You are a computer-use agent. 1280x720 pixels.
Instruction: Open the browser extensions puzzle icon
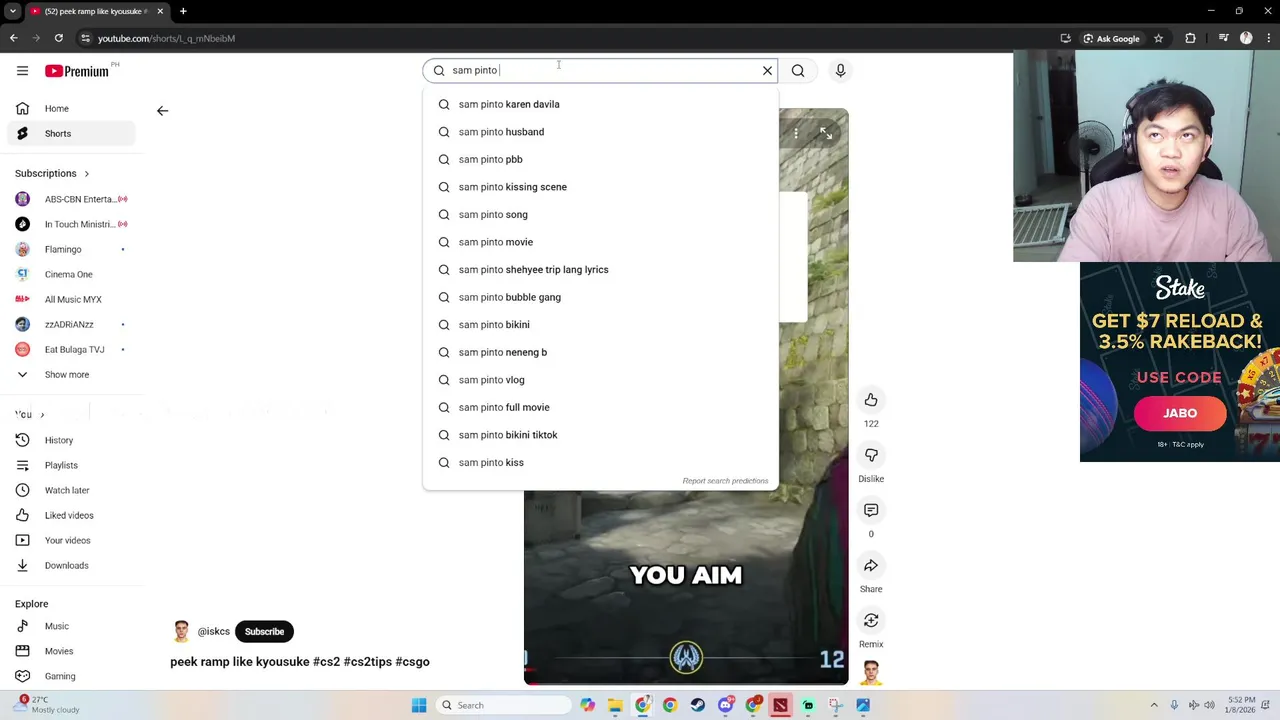tap(1190, 38)
